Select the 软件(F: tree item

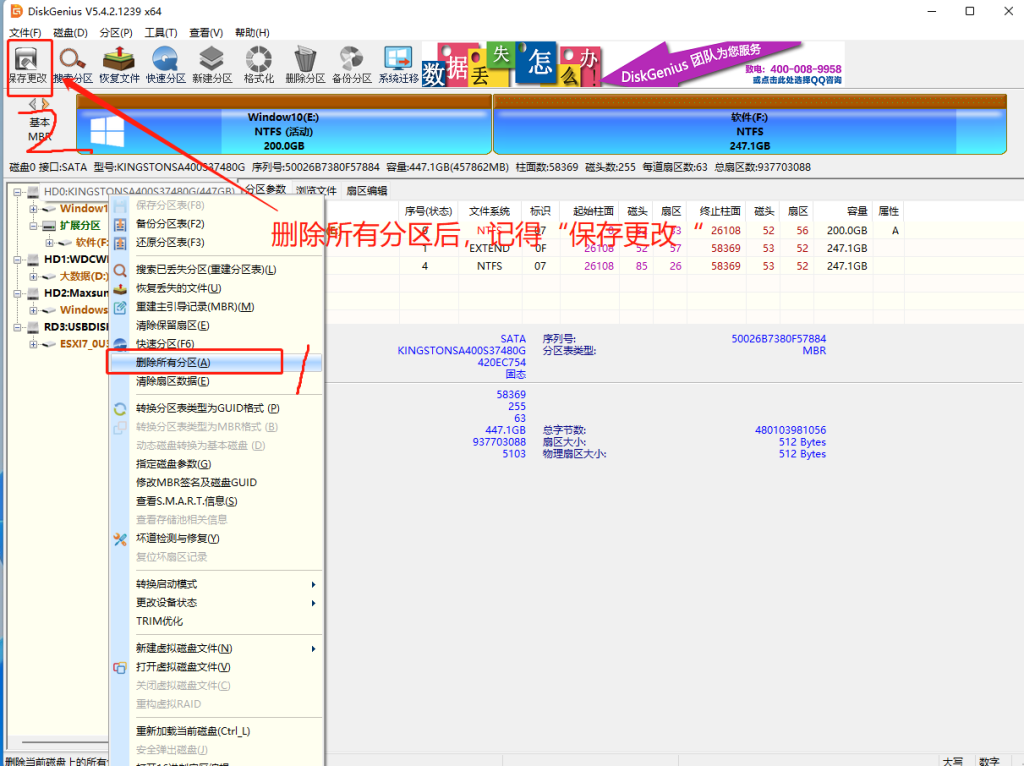[91, 242]
